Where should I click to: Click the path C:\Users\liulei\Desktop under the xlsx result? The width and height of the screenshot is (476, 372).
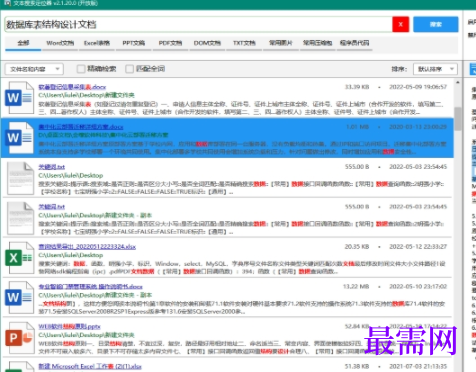coord(71,255)
